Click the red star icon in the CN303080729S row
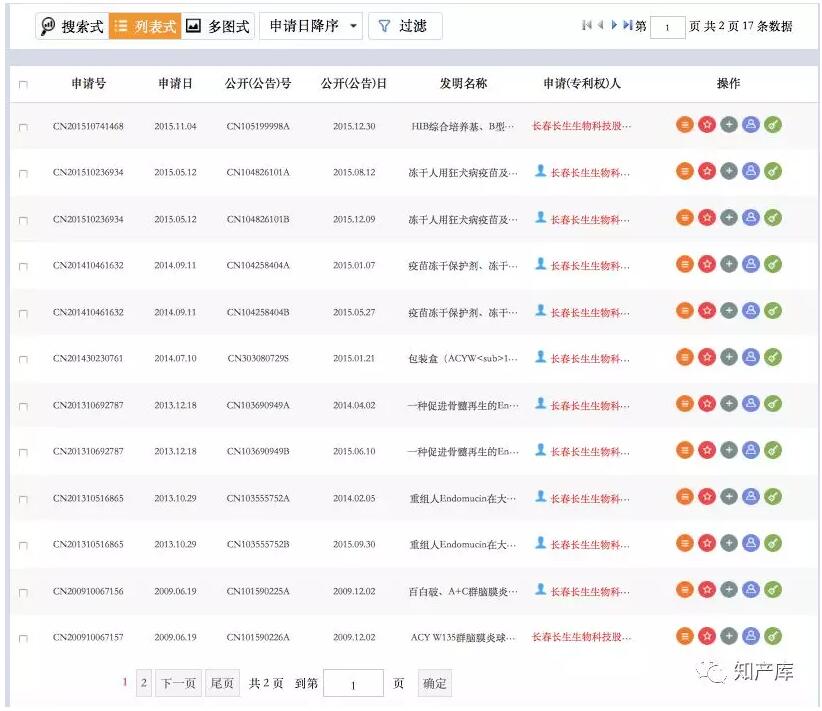The width and height of the screenshot is (822, 711). click(x=707, y=357)
